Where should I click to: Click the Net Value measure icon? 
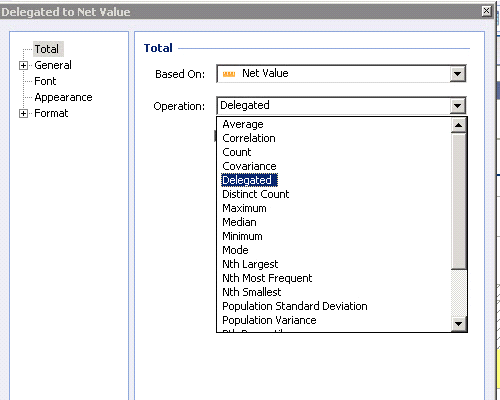coord(229,74)
